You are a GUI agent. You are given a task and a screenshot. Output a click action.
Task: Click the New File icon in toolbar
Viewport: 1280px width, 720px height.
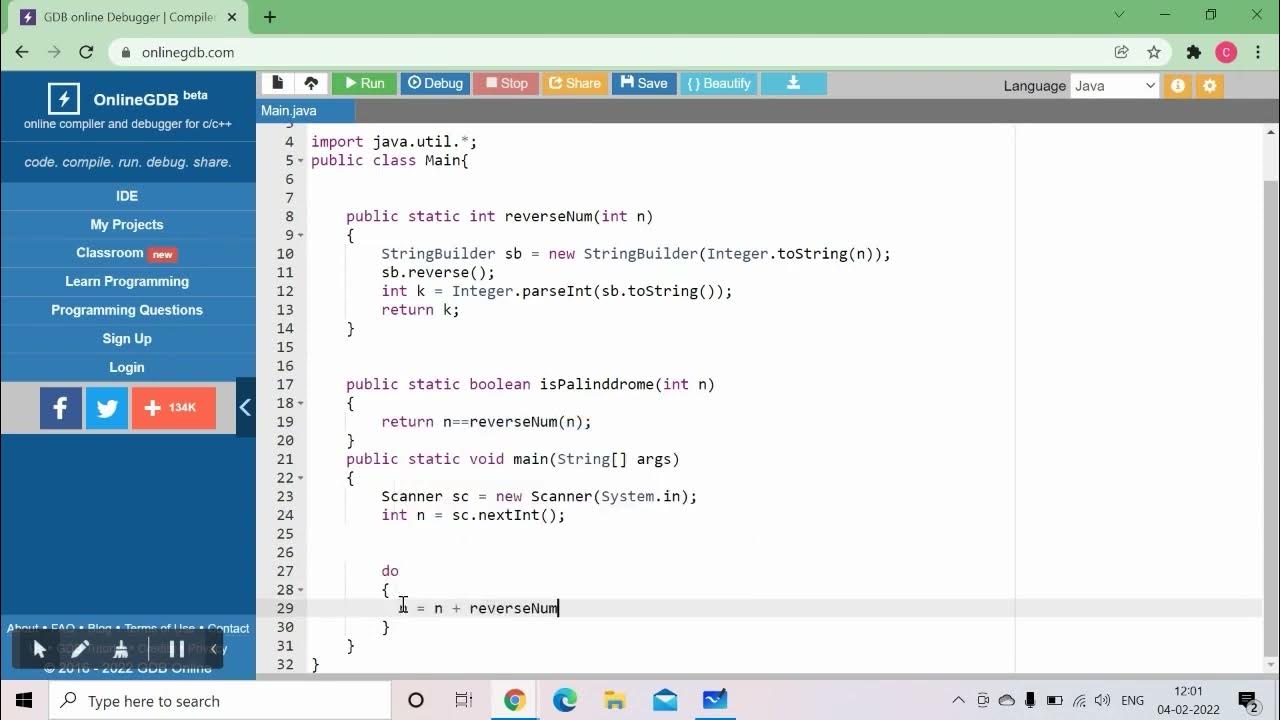(x=278, y=83)
